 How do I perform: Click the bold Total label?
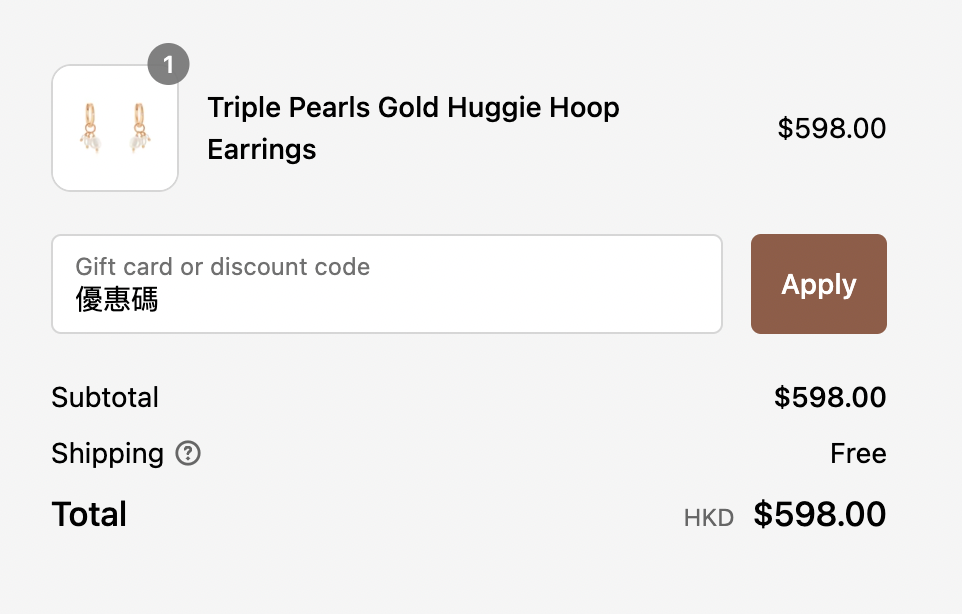[89, 514]
